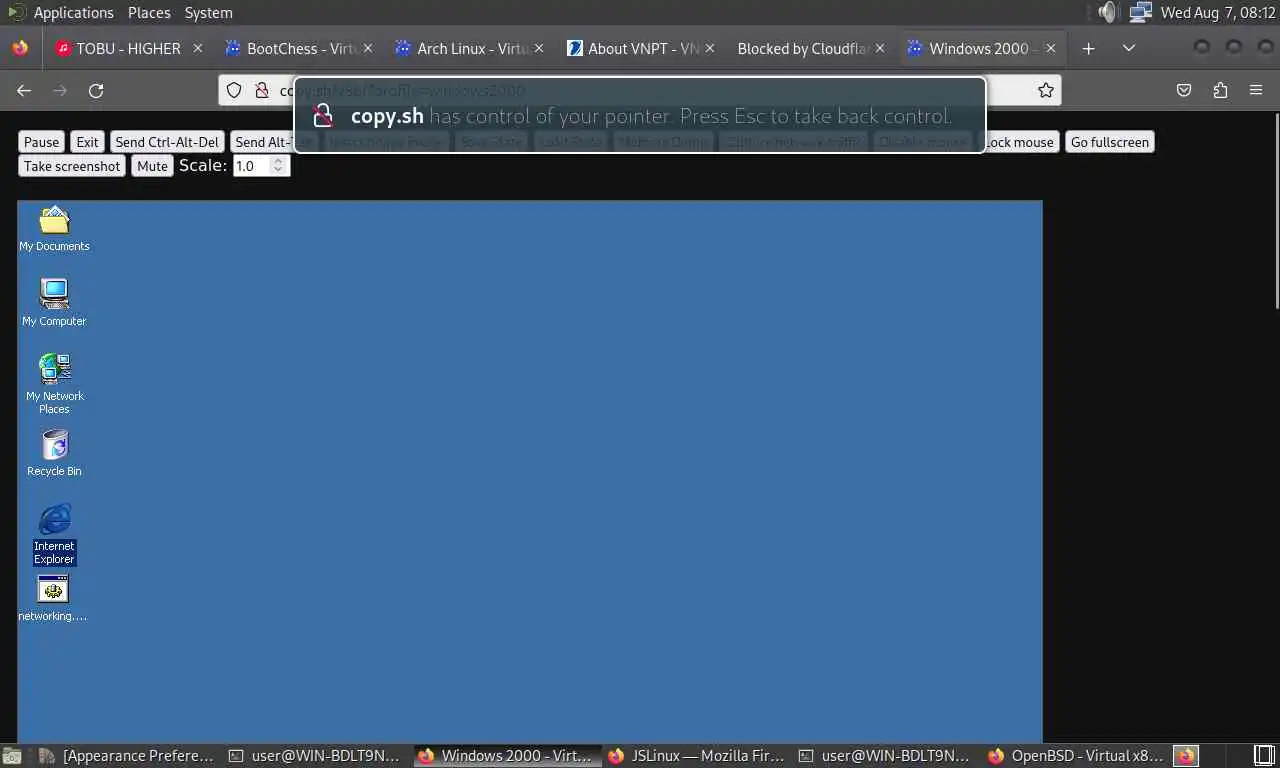Select the Recycle Bin icon

pos(54,453)
